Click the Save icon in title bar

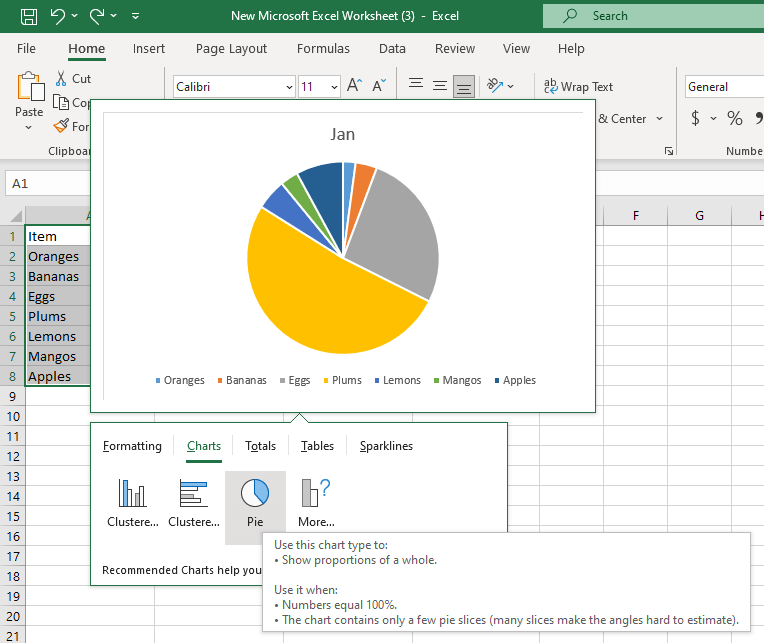tap(29, 16)
